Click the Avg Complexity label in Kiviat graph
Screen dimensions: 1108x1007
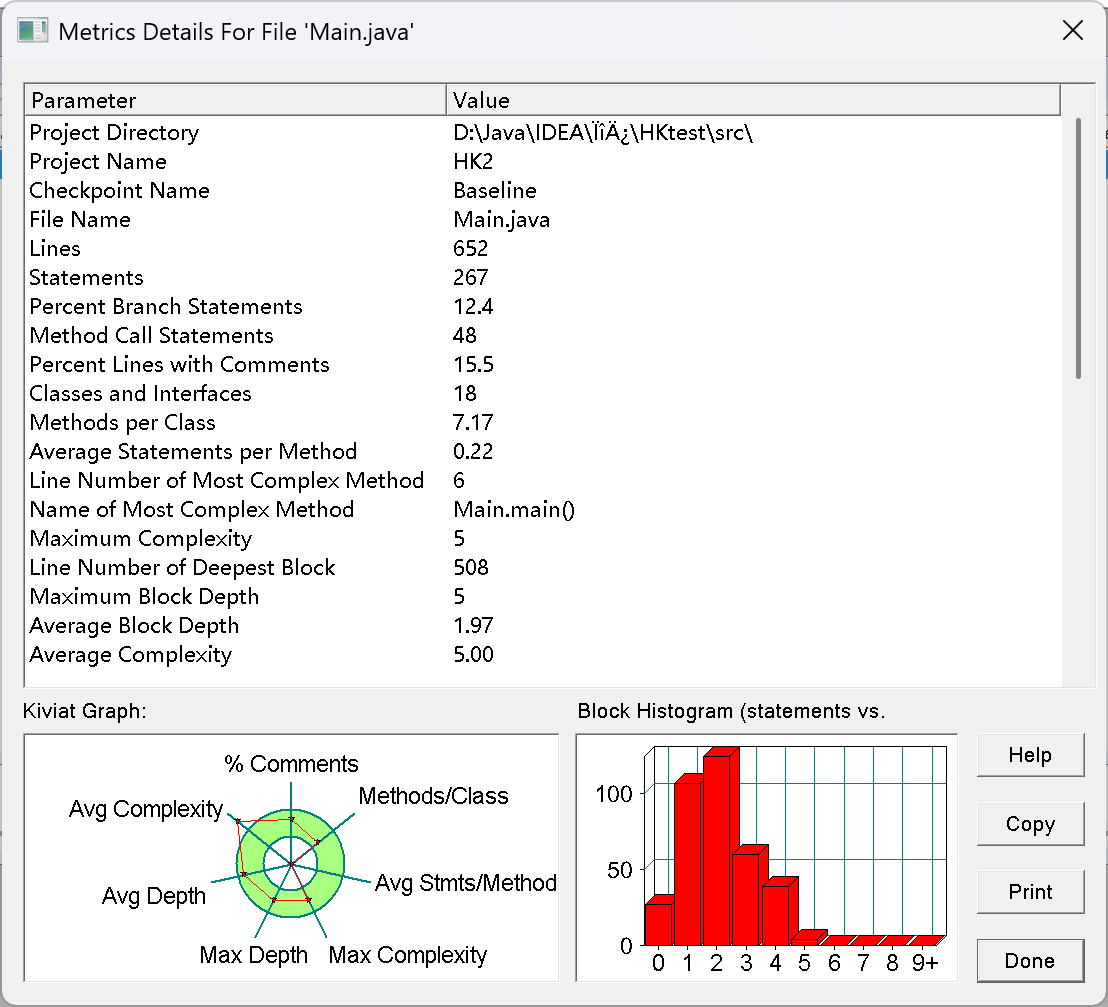(146, 808)
